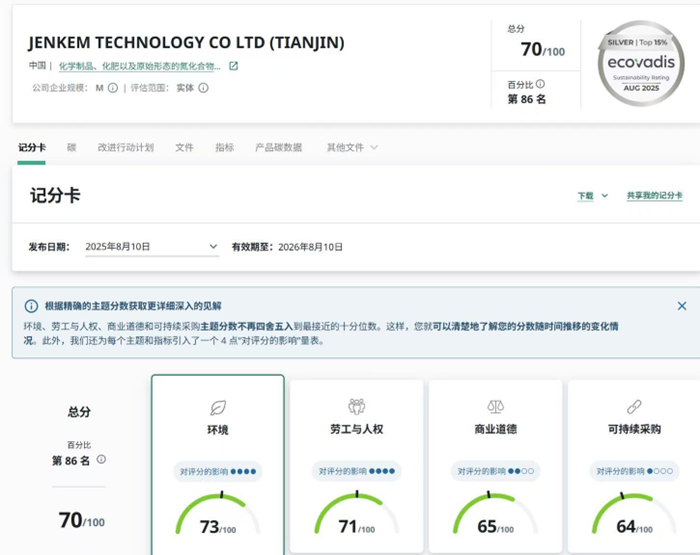Open the 产品碳数据 tab
700x555 pixels.
tap(278, 148)
